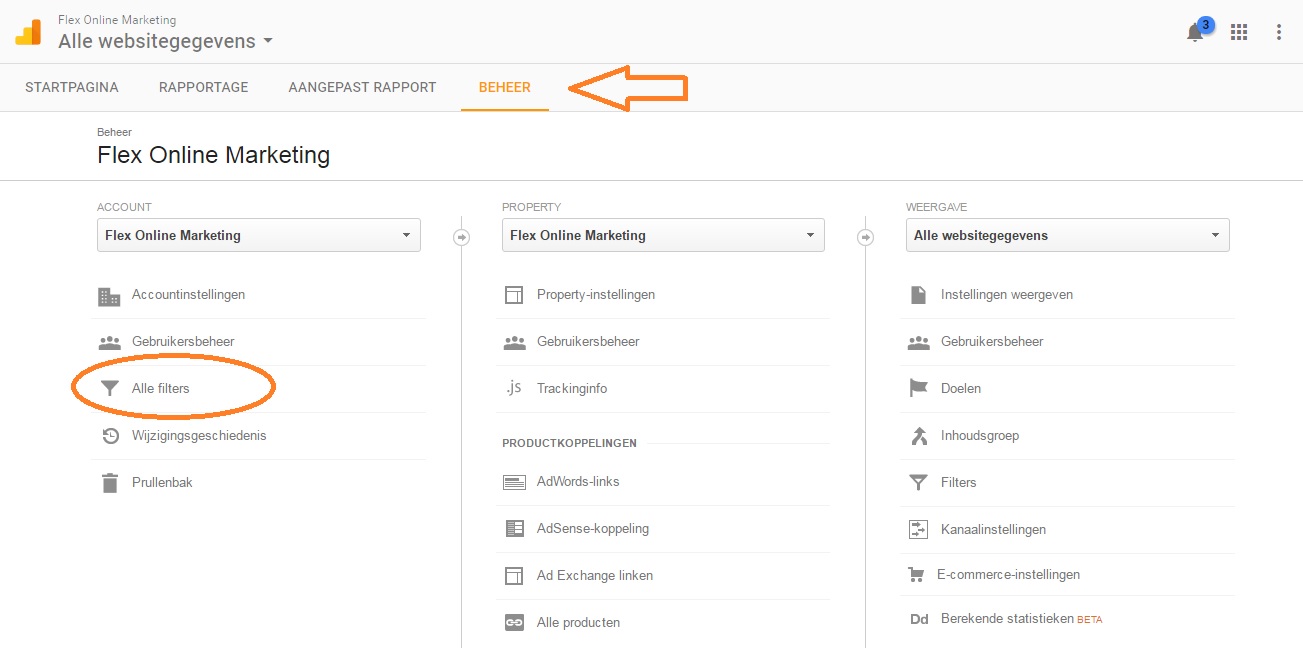Click the Berekende statistieken Dd icon
Screen dimensions: 1303x648
click(919, 620)
